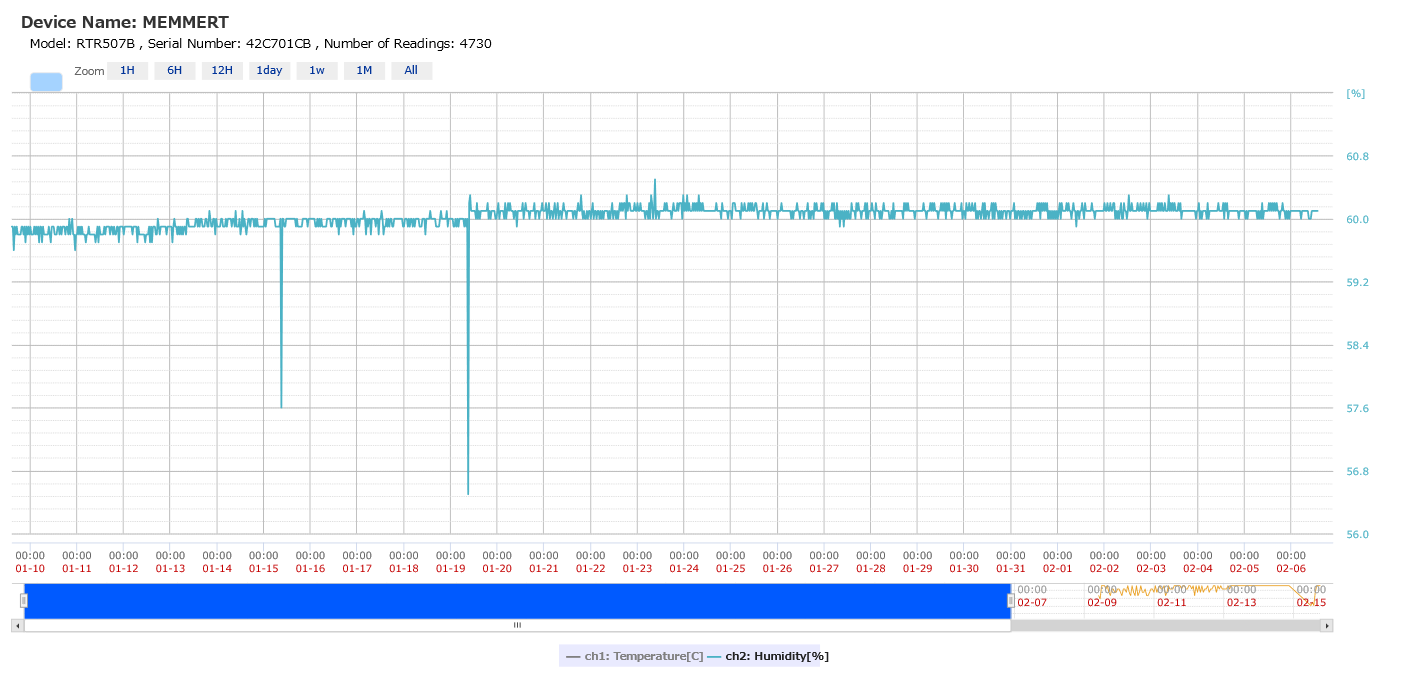
Task: Click the Serial Number 42C701CB text
Action: click(x=229, y=43)
